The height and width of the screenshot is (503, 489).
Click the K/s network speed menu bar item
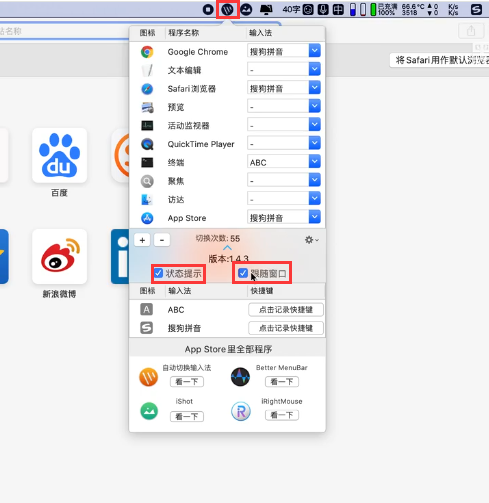pos(453,9)
